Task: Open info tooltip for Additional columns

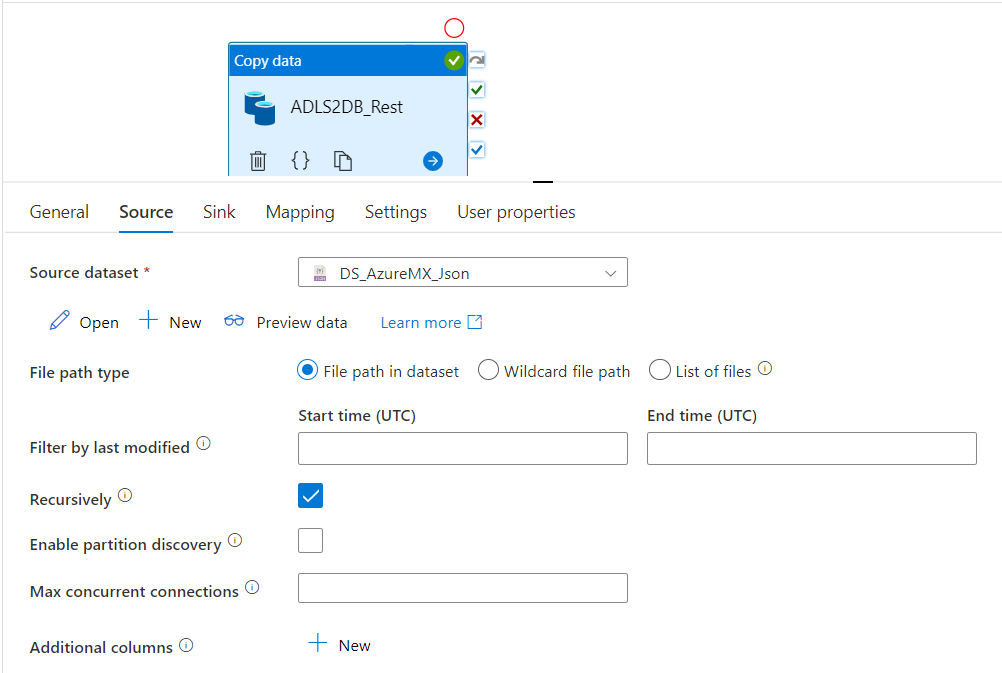Action: click(186, 645)
